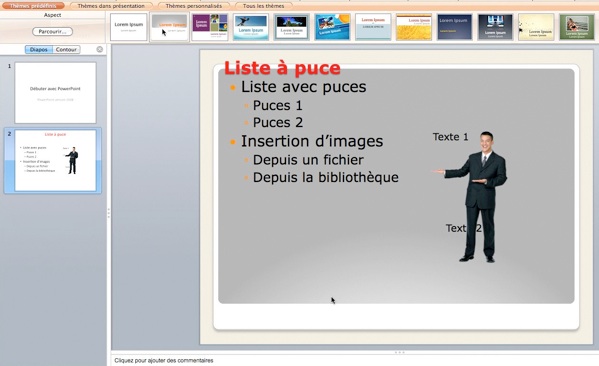Switch to Diapos view in slide pane
Viewport: 599px width, 366px height.
coord(39,50)
